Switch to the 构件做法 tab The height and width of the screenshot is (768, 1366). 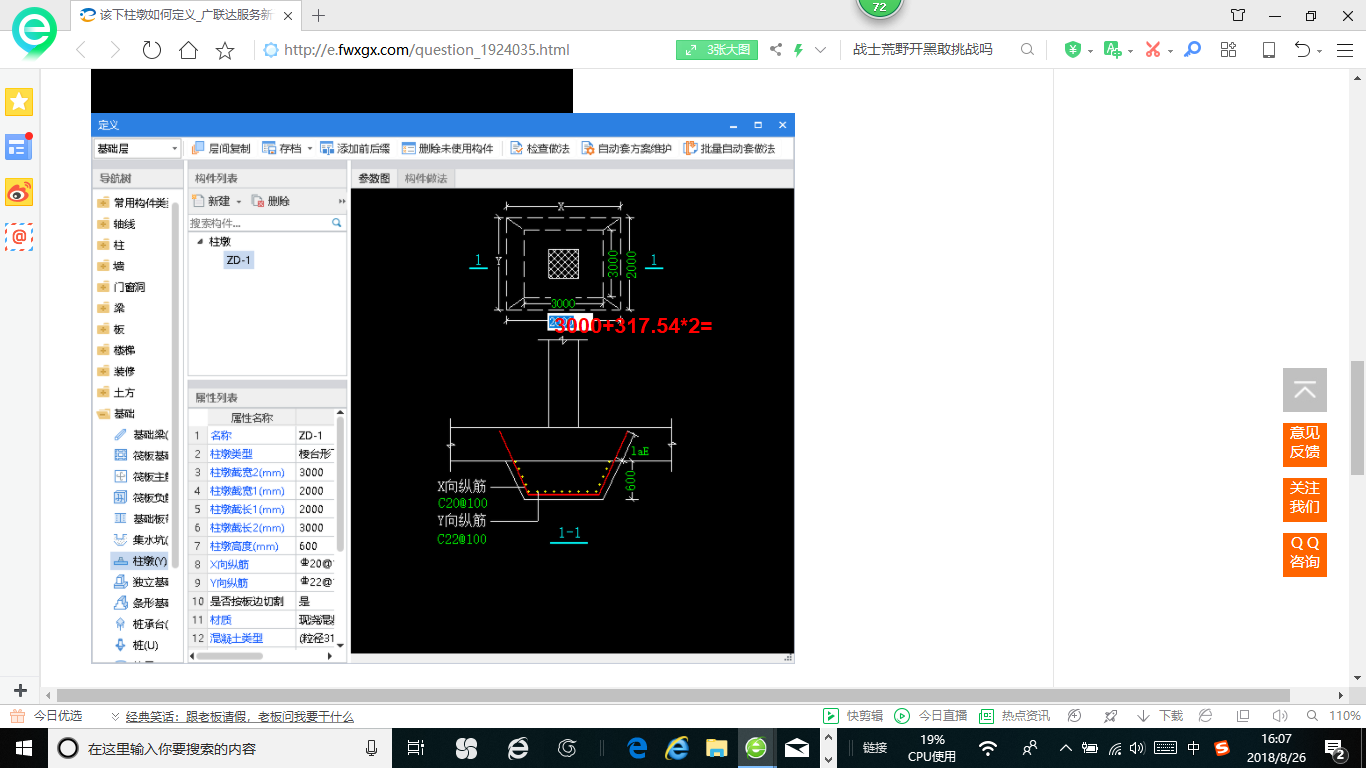[x=426, y=178]
